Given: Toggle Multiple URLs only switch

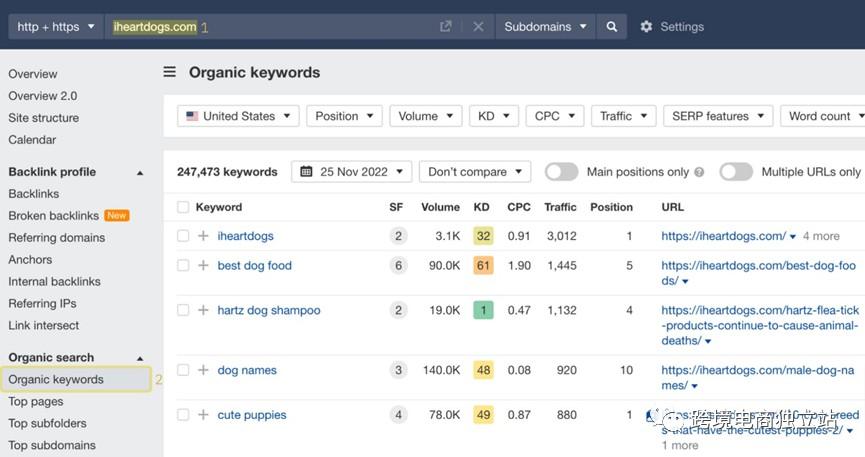Looking at the screenshot, I should point(736,172).
